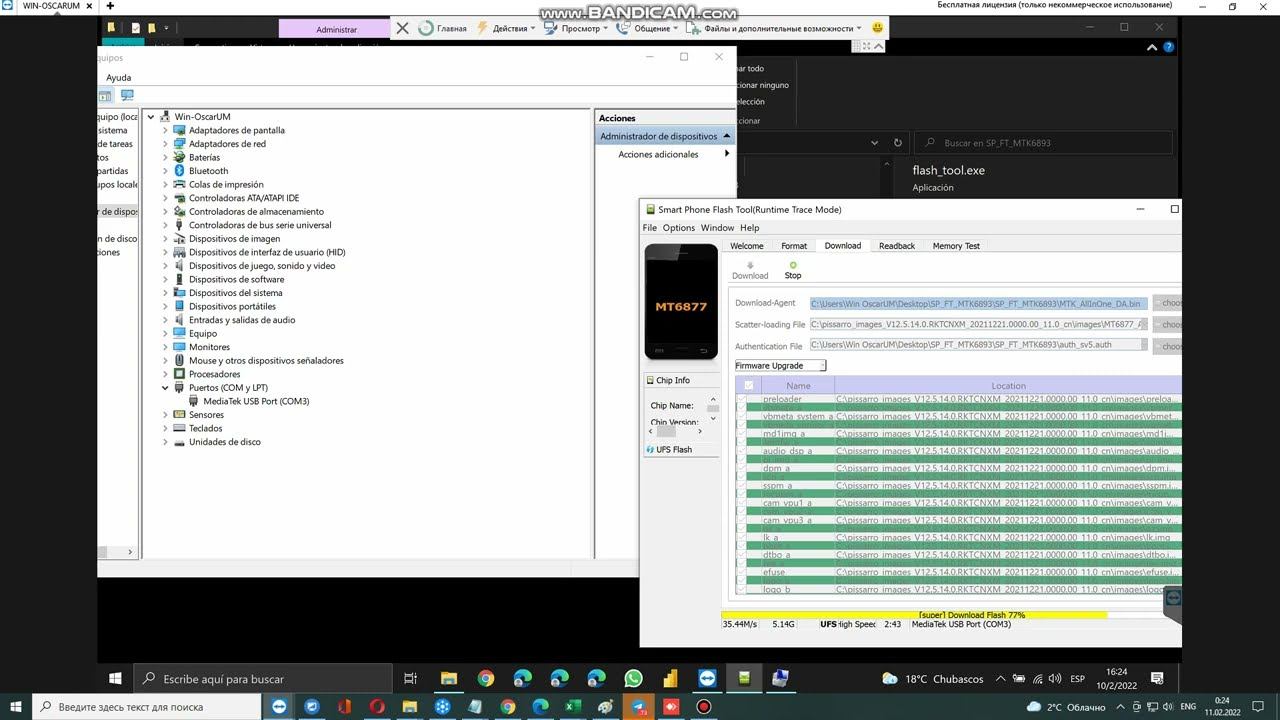Open the remote Windows Start menu
This screenshot has width=1280, height=720.
tap(115, 678)
